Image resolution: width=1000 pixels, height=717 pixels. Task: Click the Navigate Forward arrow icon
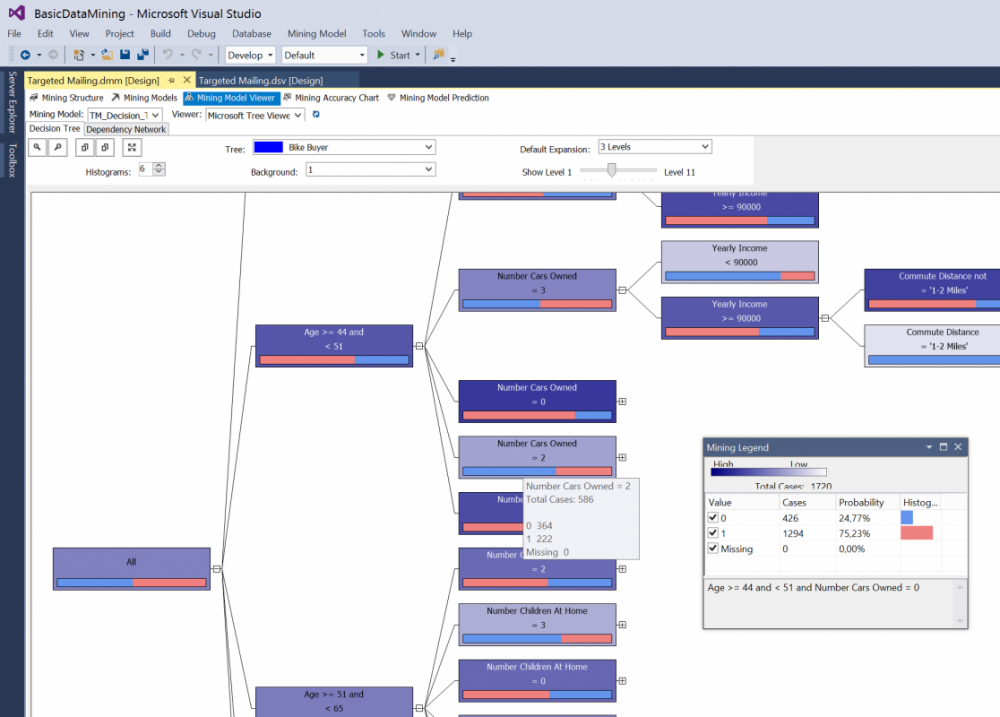[53, 55]
